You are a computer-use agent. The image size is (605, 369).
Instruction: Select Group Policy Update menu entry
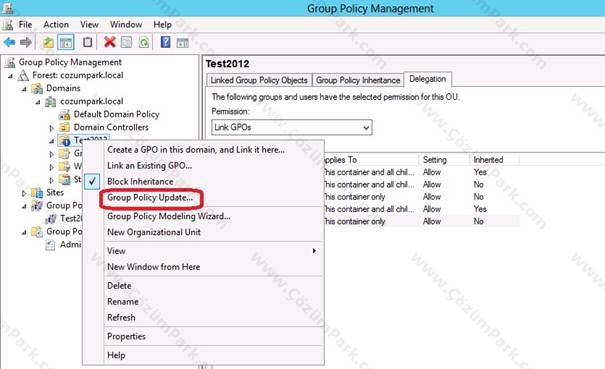click(x=150, y=198)
